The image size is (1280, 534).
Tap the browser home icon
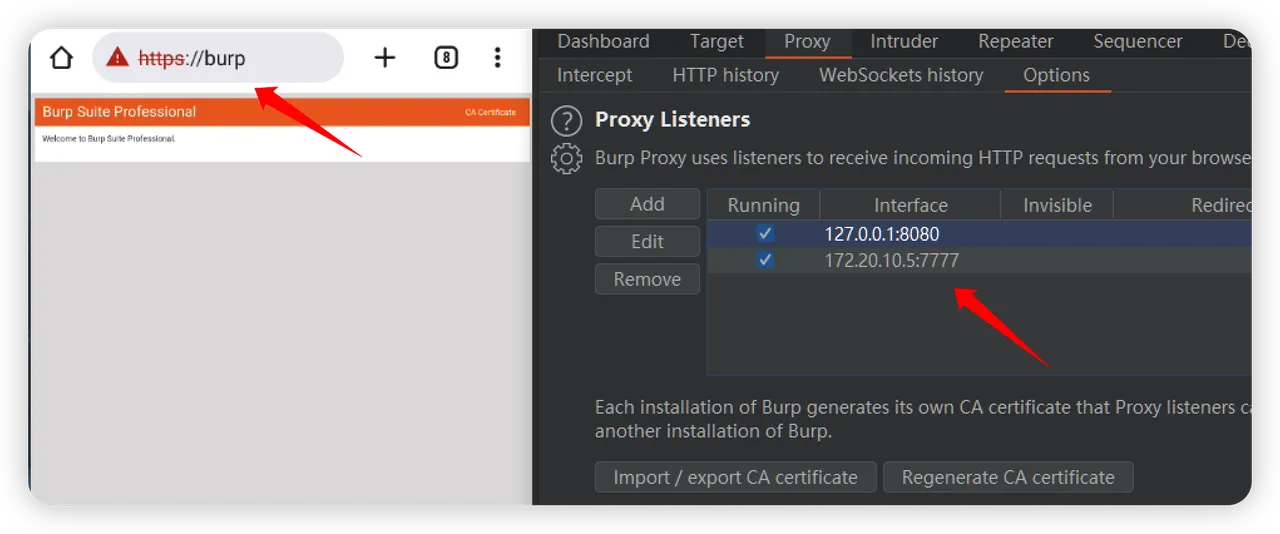pos(61,58)
